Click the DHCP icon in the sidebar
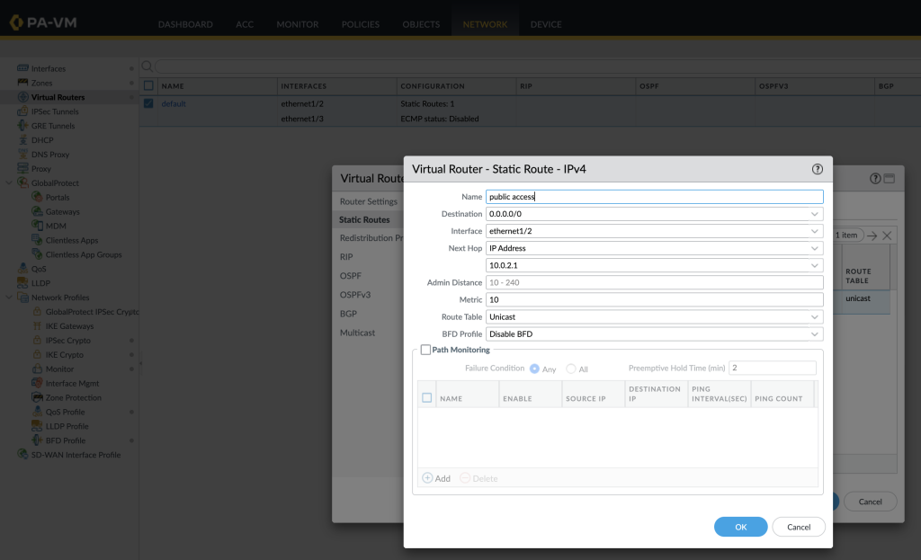This screenshot has width=921, height=560. tap(23, 140)
